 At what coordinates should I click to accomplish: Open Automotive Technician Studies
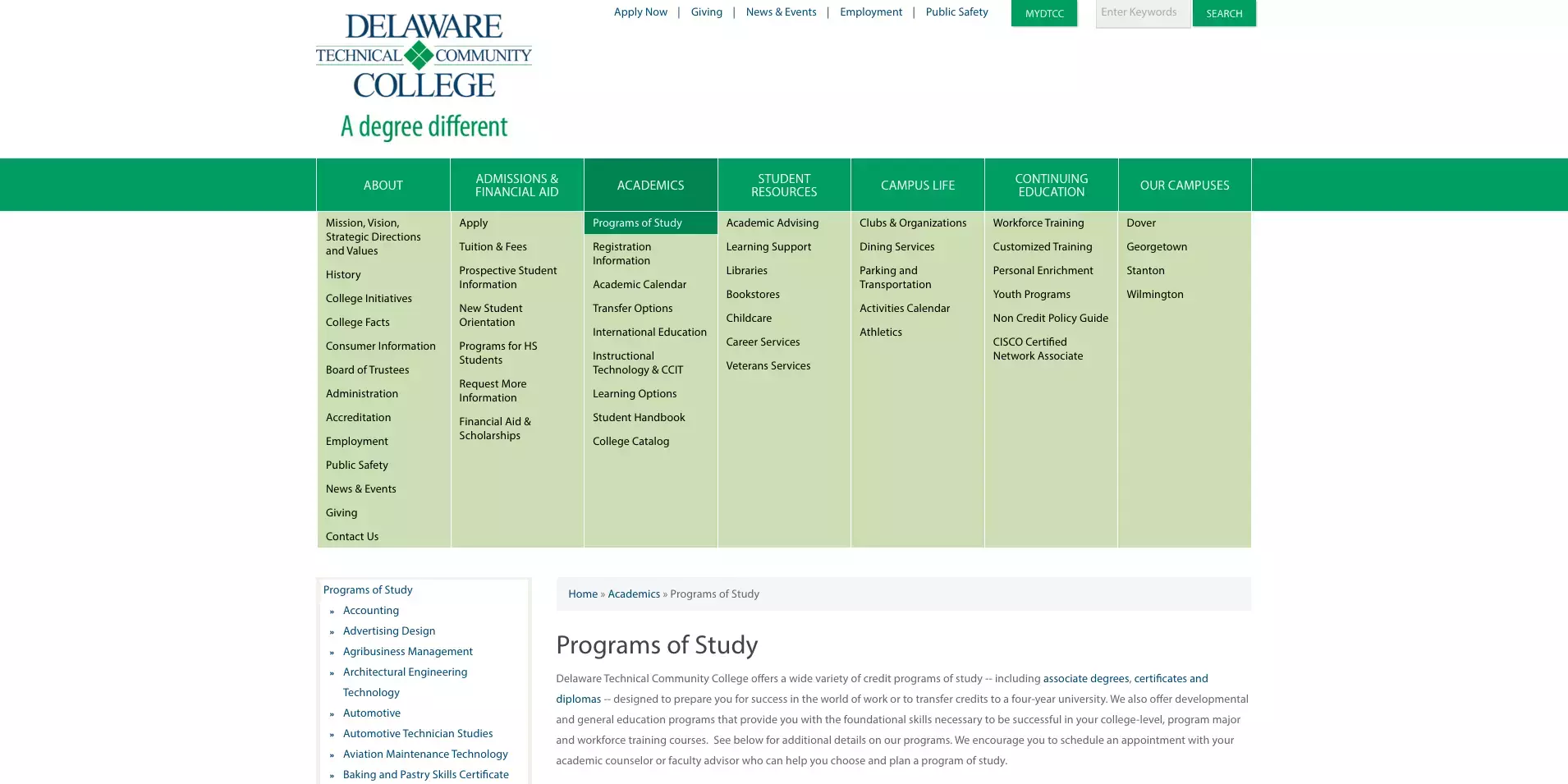tap(418, 733)
